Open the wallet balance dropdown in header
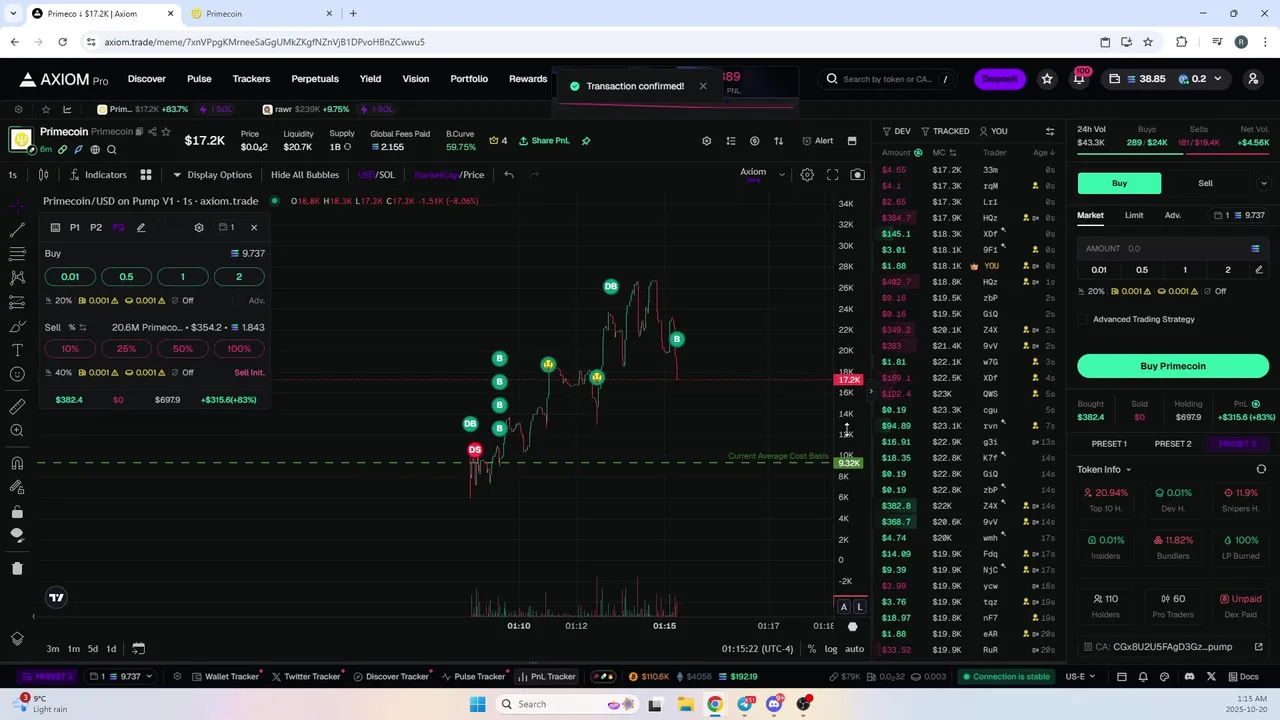This screenshot has width=1280, height=720. [1165, 79]
